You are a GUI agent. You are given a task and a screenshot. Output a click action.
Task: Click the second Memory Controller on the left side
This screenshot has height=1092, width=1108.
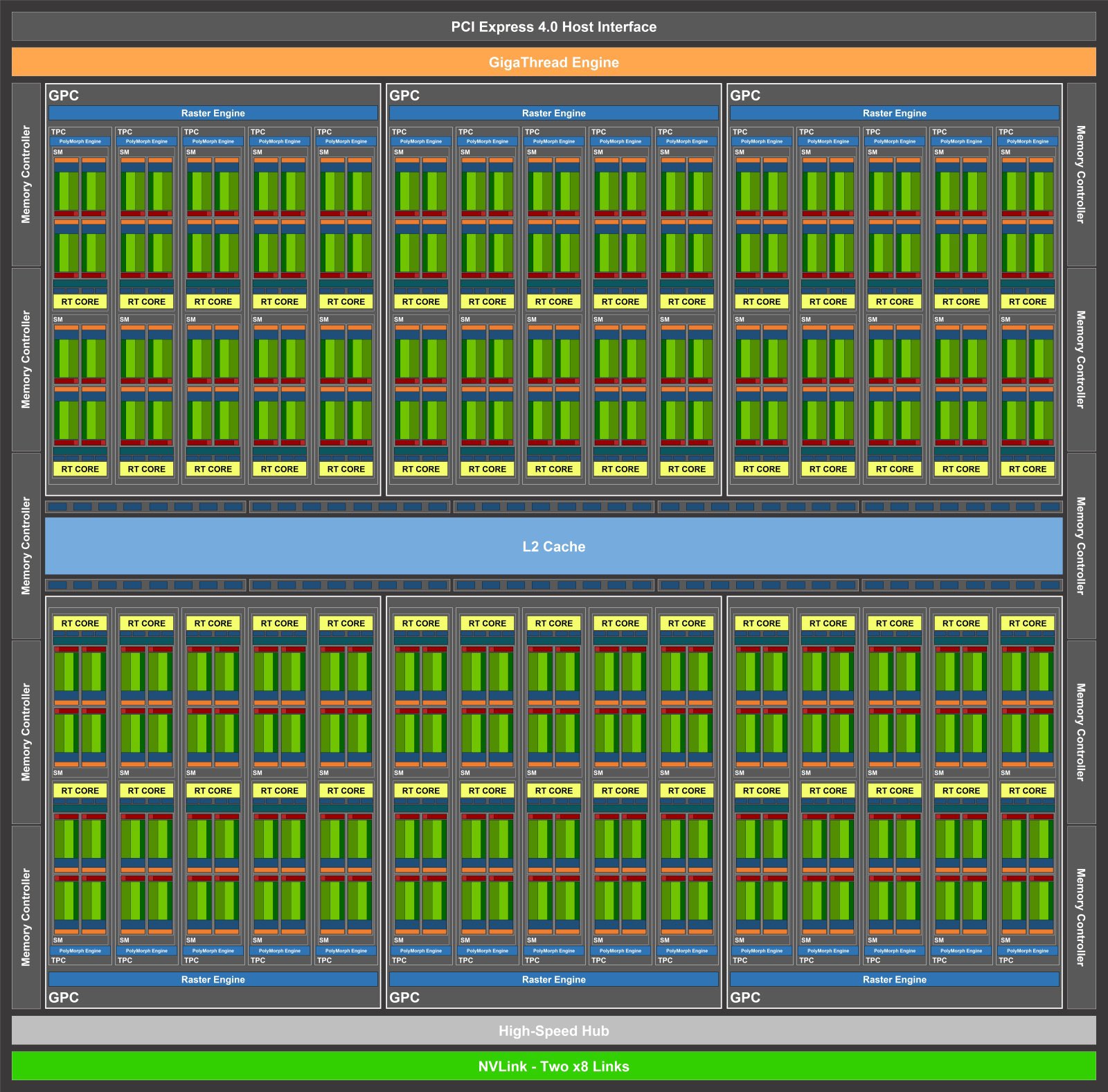pyautogui.click(x=26, y=359)
